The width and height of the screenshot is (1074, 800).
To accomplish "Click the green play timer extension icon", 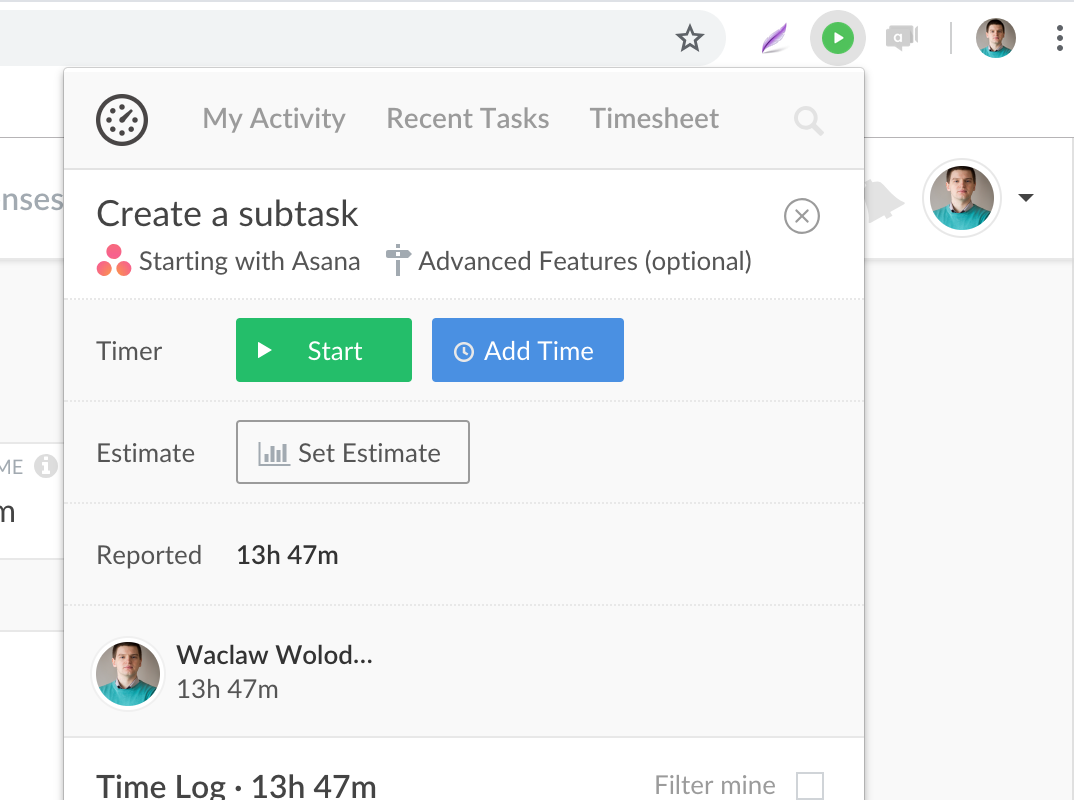I will 838,38.
